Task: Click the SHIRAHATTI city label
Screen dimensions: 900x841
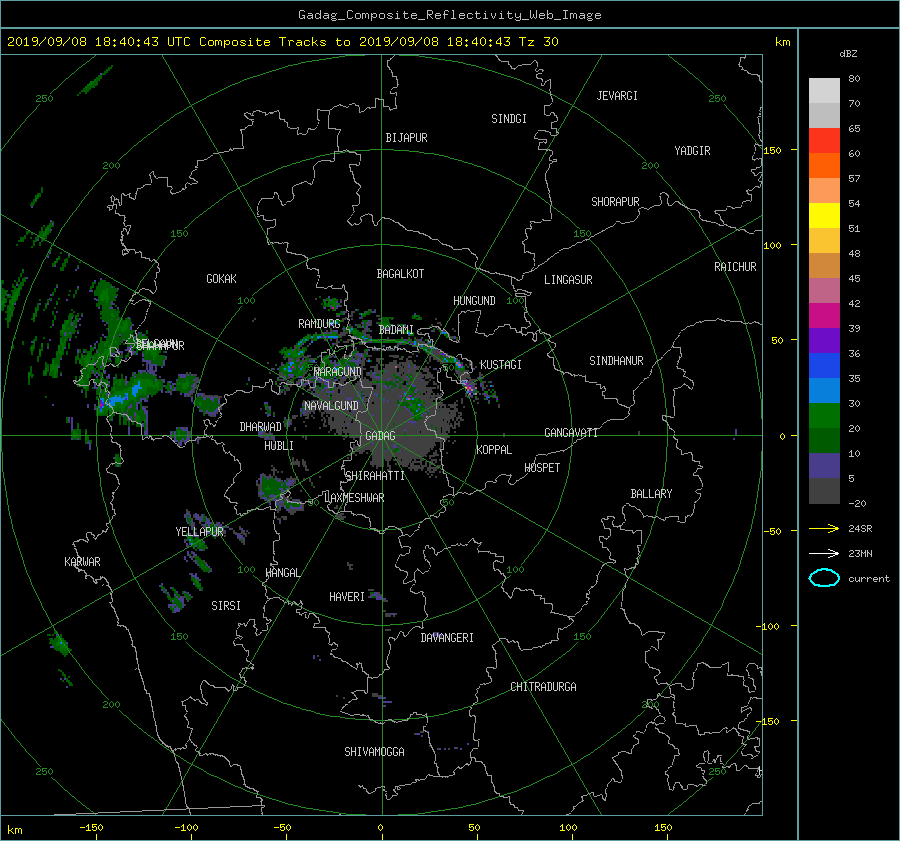Action: click(375, 476)
